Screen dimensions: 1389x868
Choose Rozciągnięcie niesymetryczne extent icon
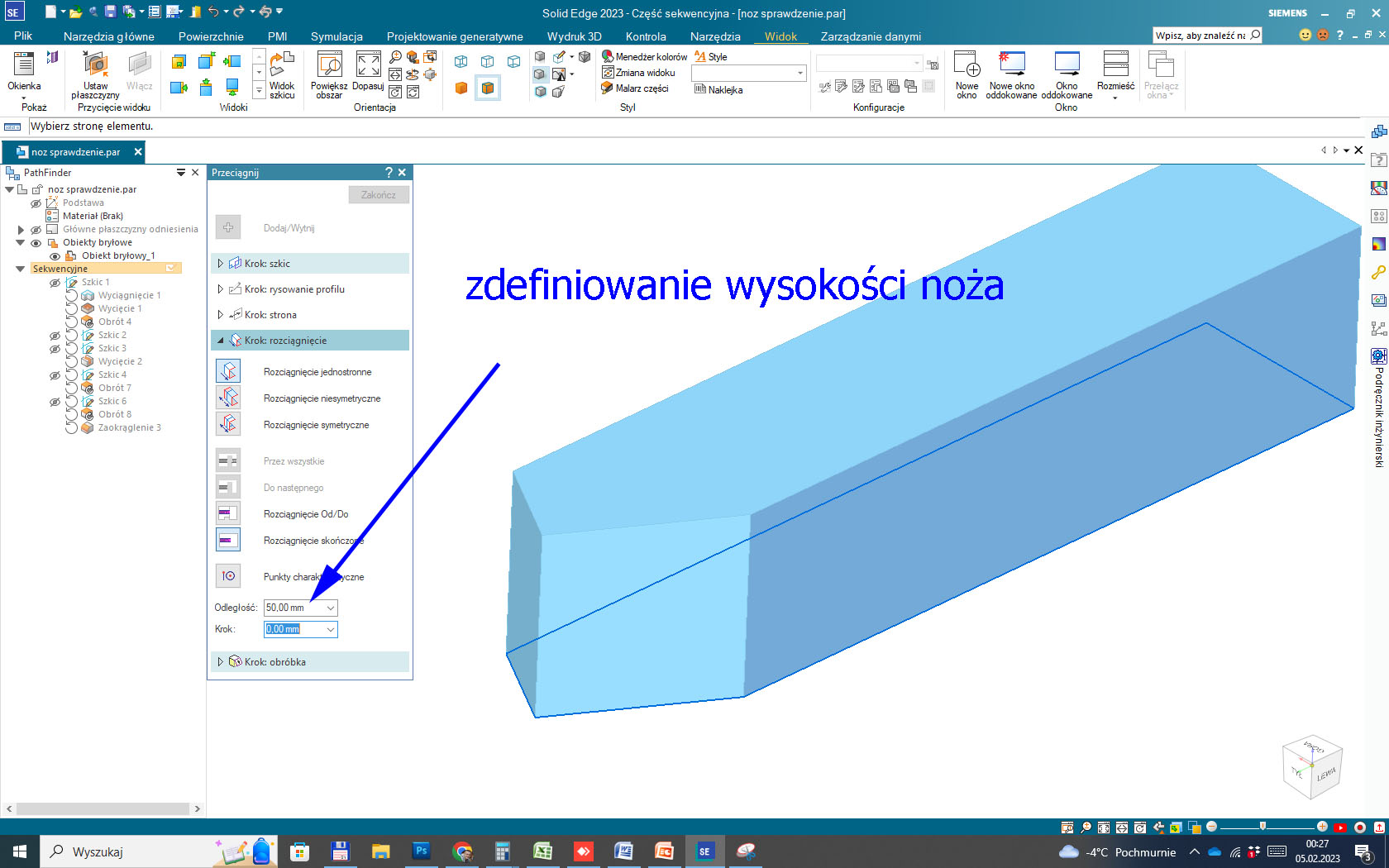click(x=228, y=398)
